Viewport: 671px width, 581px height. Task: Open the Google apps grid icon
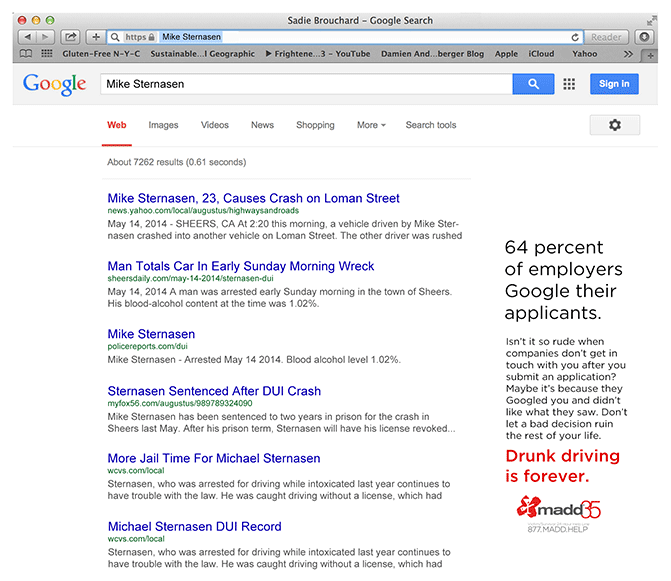569,84
